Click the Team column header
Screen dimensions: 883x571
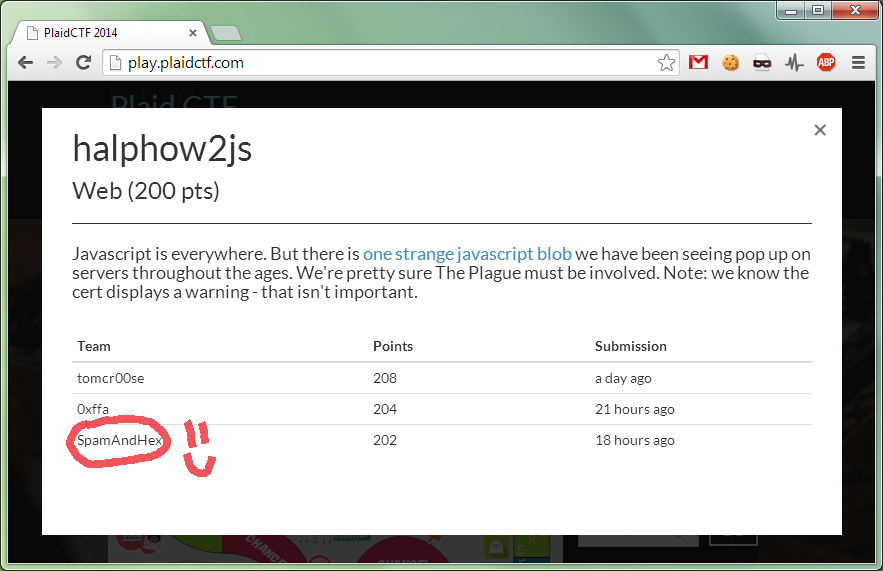point(94,346)
